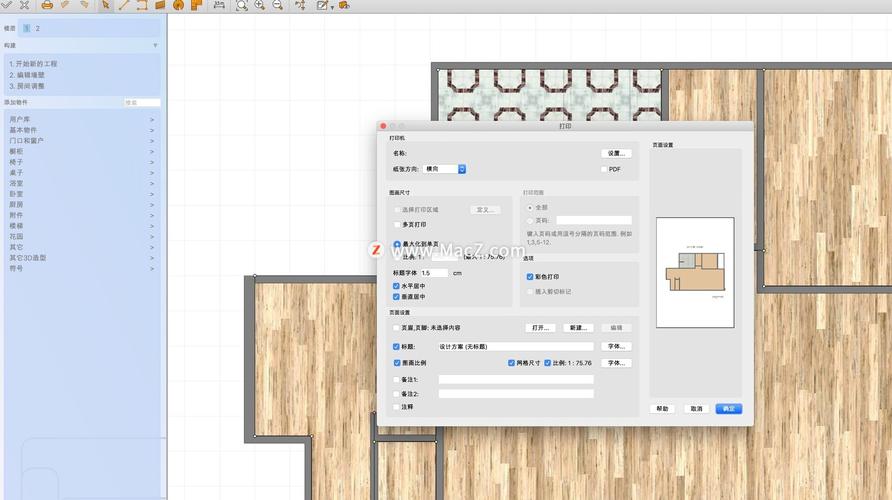Open the 纸张方向 orientation dropdown

point(444,169)
